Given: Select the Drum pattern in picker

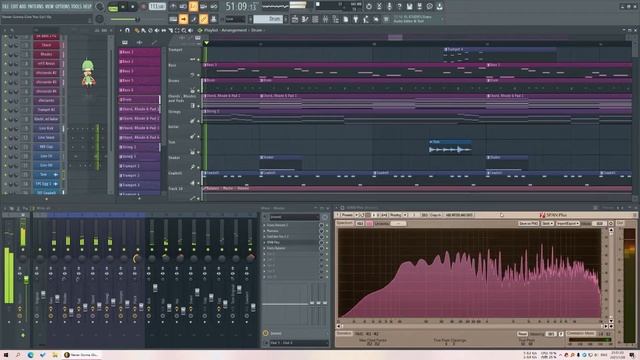Looking at the screenshot, I should pos(139,100).
